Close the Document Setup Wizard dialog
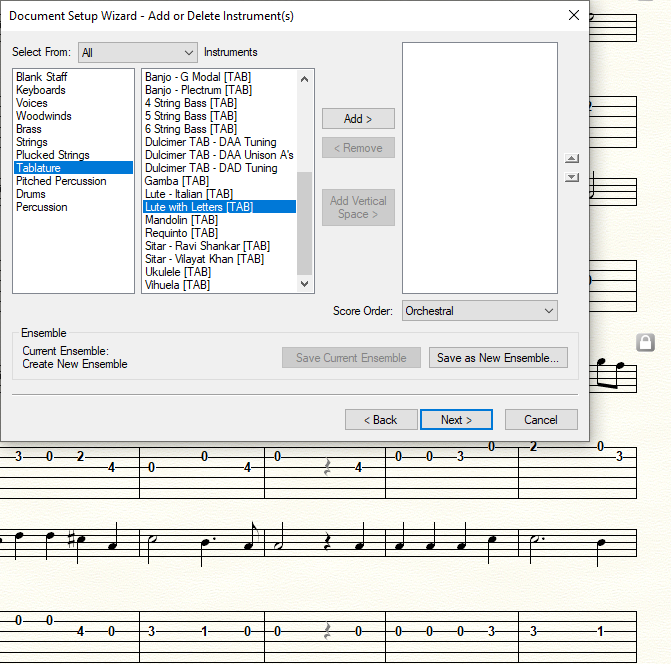This screenshot has width=671, height=664. 573,16
